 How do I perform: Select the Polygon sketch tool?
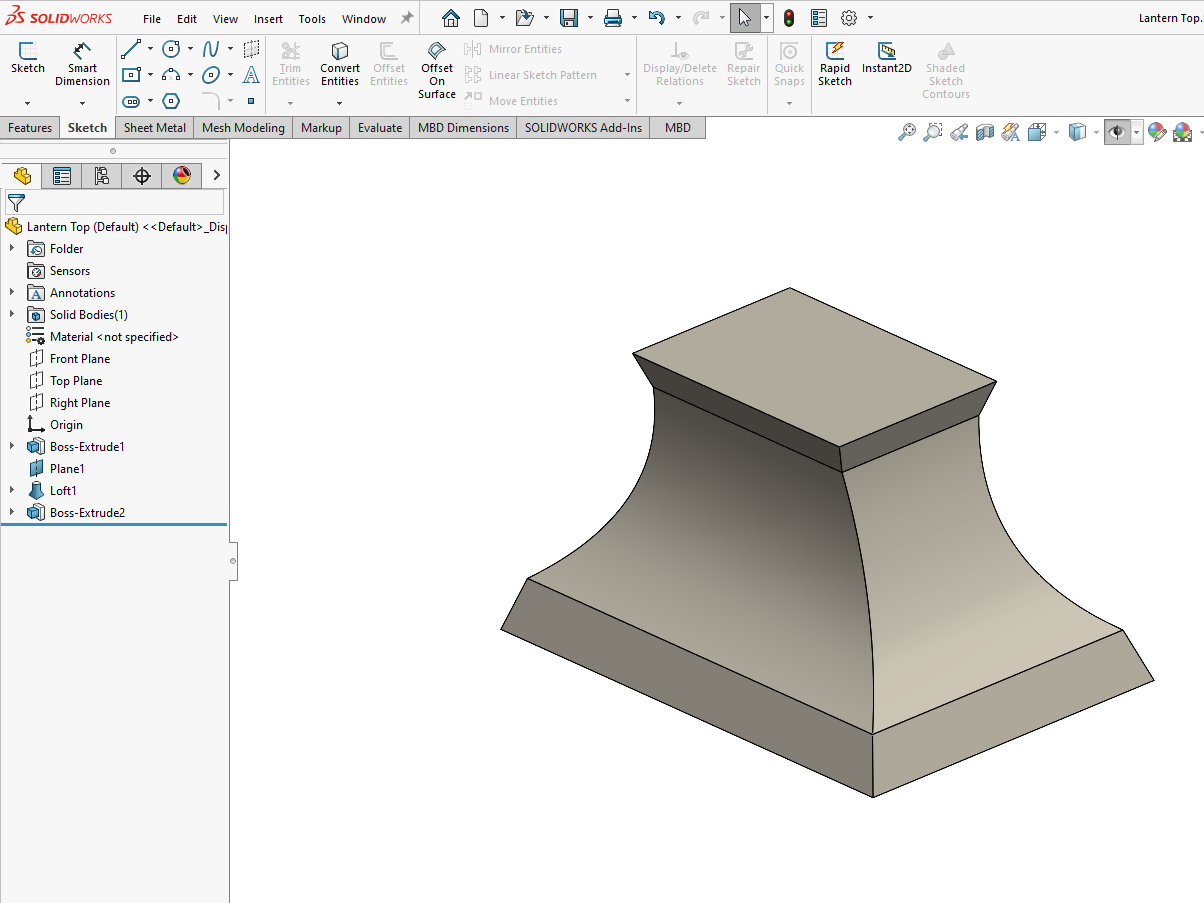coord(171,101)
